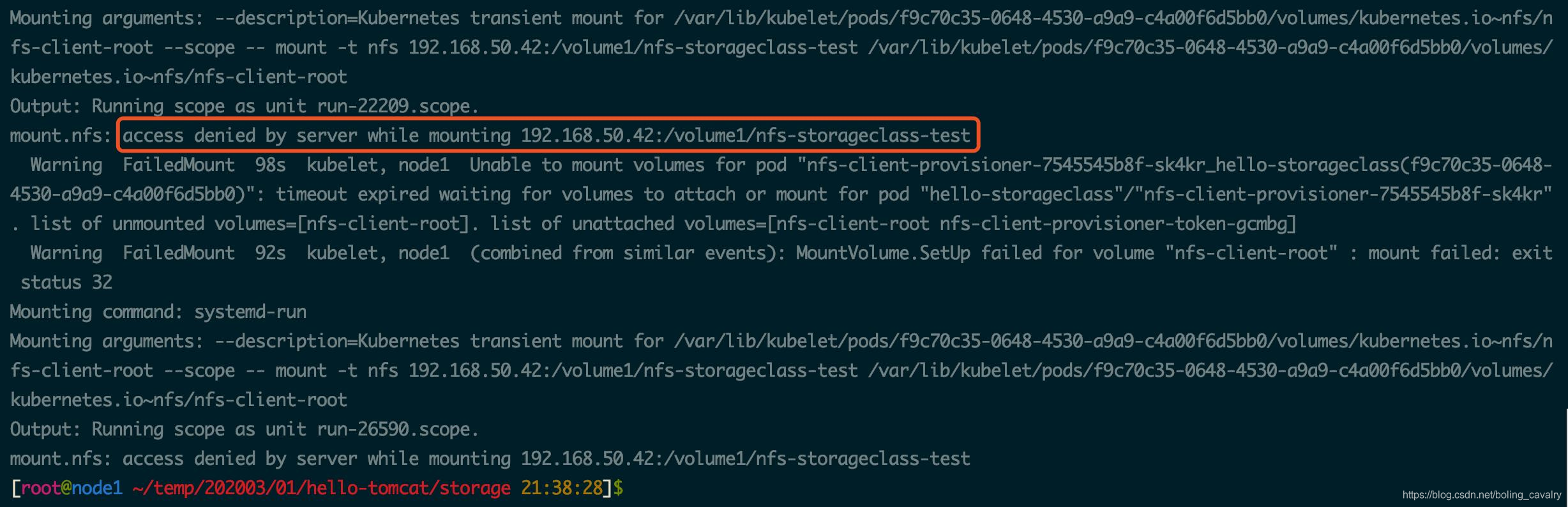Click the run-22209.scope output text

click(x=397, y=106)
